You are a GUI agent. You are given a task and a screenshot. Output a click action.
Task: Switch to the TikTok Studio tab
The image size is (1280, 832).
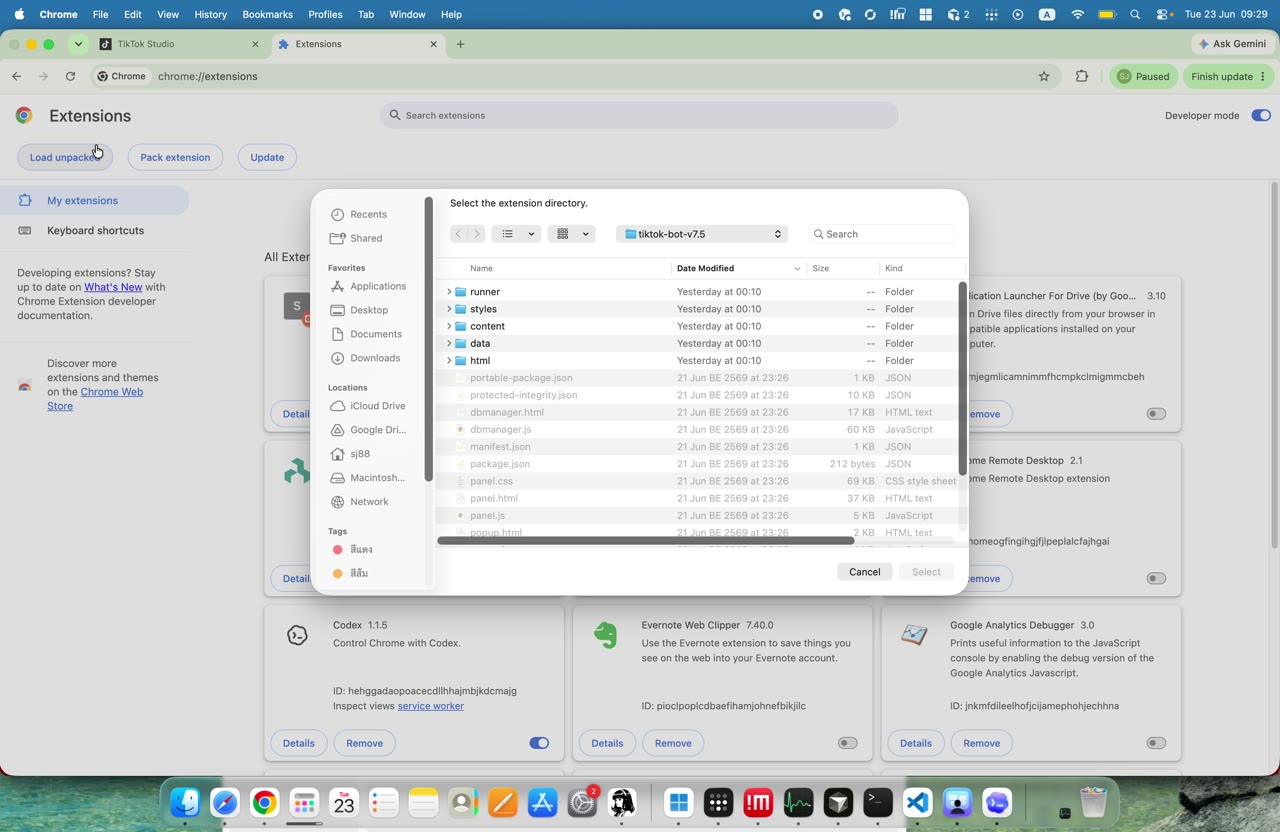[179, 44]
